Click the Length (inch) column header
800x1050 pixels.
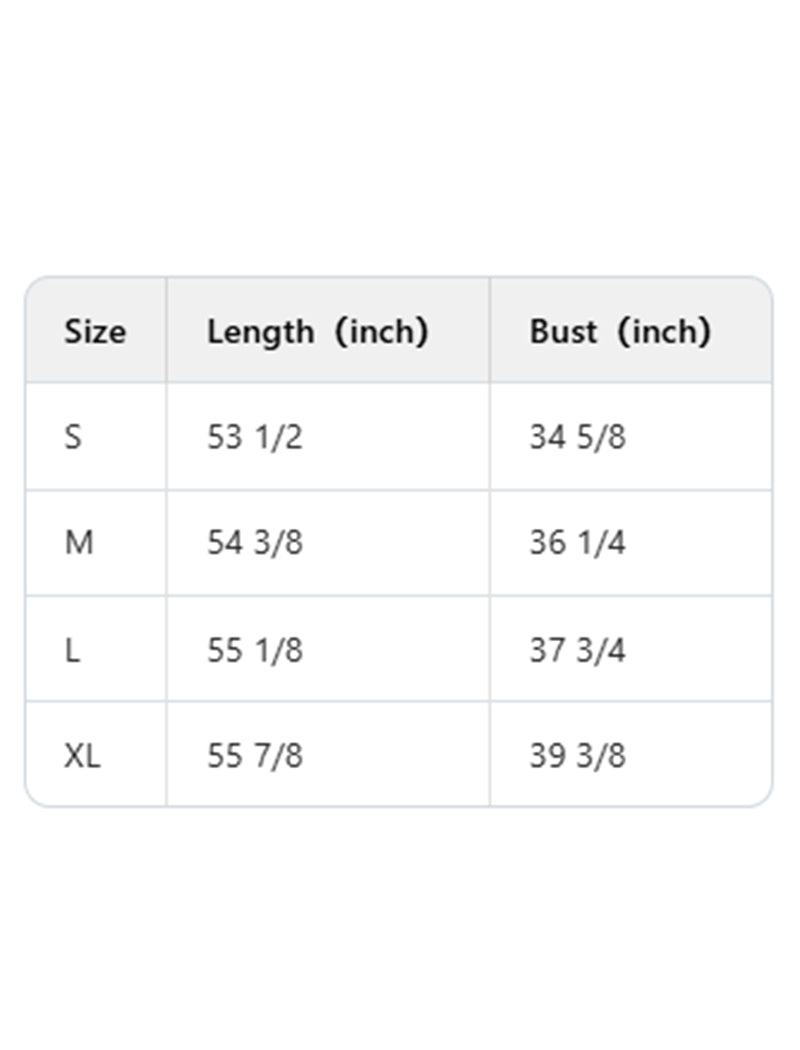coord(317,331)
